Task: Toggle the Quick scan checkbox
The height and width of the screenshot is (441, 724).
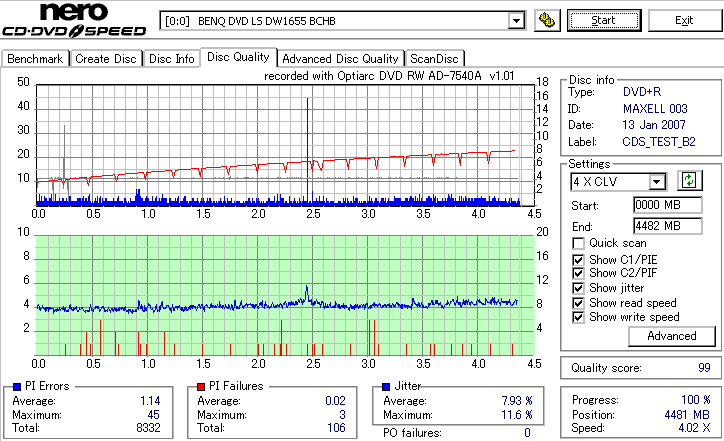Action: tap(578, 243)
